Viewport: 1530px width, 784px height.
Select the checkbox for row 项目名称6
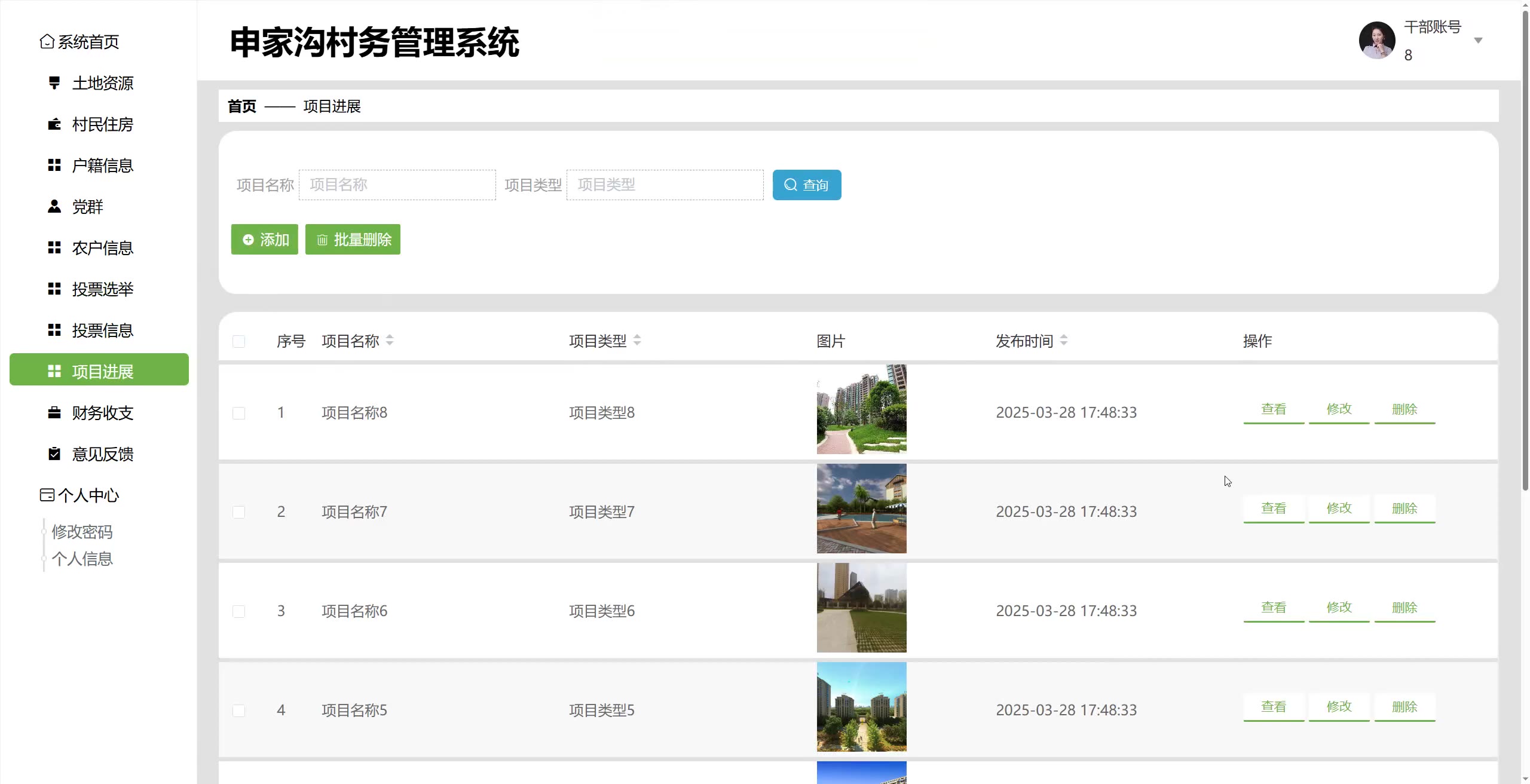pyautogui.click(x=238, y=611)
